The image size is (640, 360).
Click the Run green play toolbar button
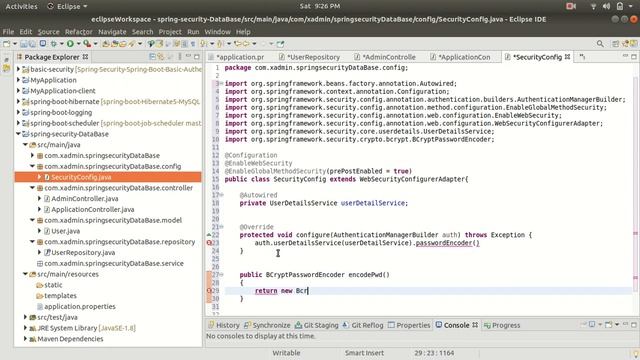[x=70, y=44]
